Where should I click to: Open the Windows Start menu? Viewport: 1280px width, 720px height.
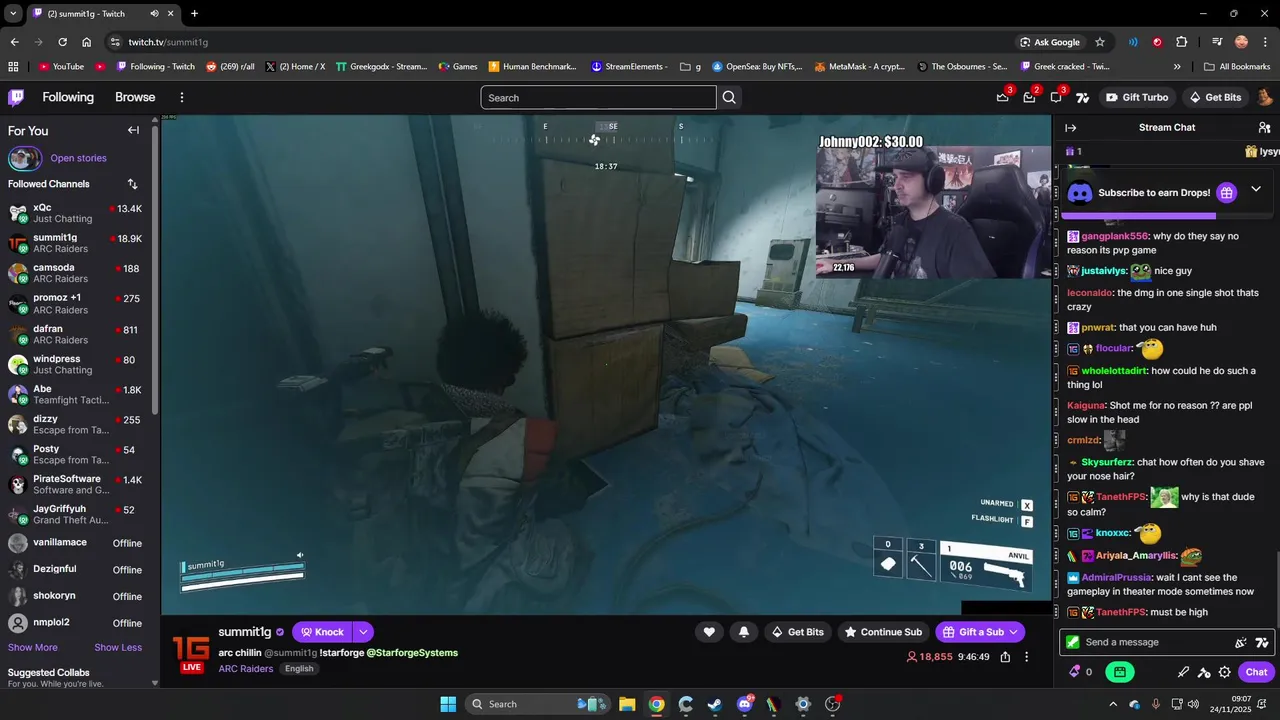click(448, 704)
